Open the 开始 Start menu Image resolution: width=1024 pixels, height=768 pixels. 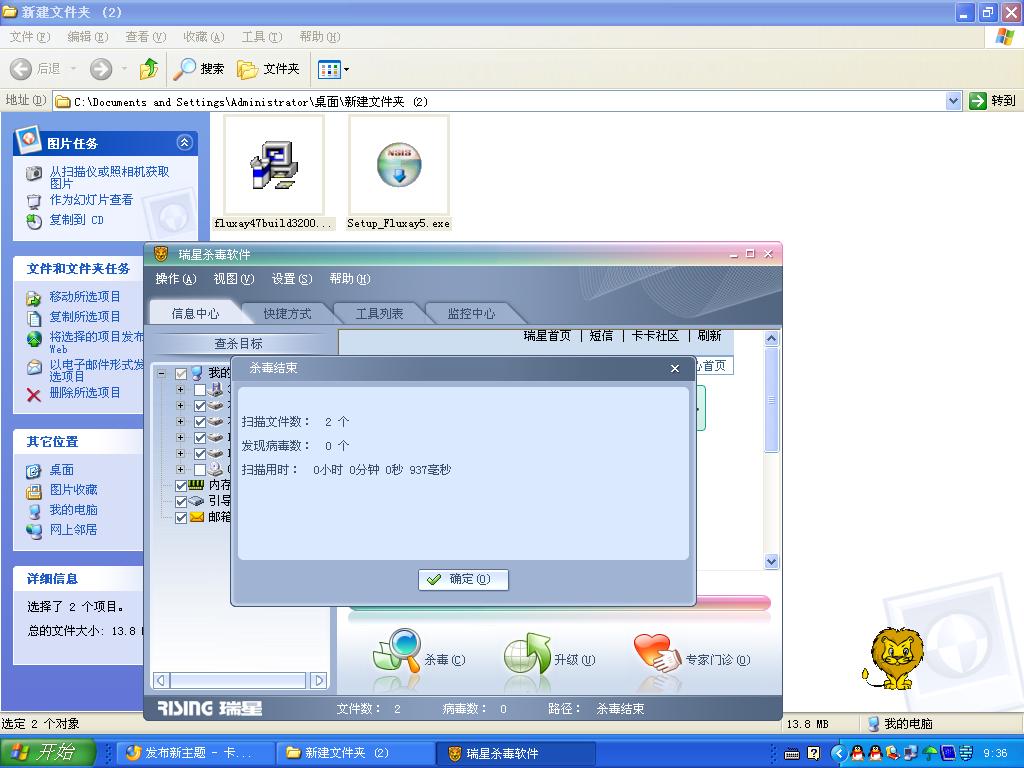pyautogui.click(x=48, y=752)
